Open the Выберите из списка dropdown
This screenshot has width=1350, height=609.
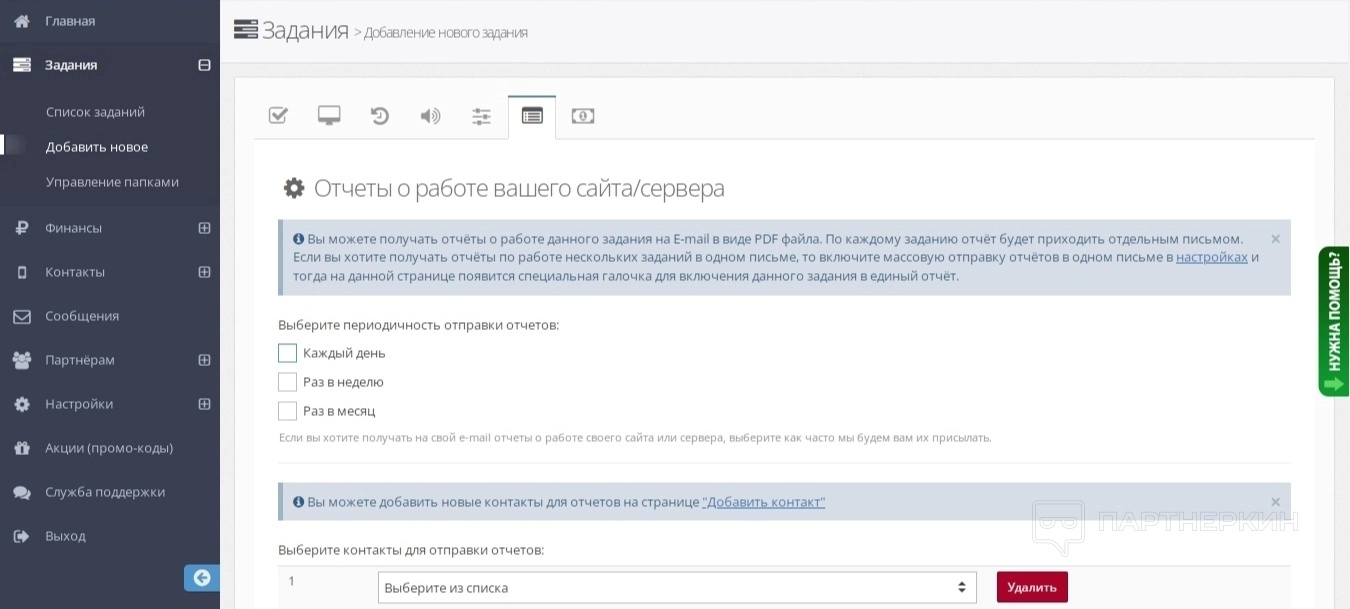[677, 588]
